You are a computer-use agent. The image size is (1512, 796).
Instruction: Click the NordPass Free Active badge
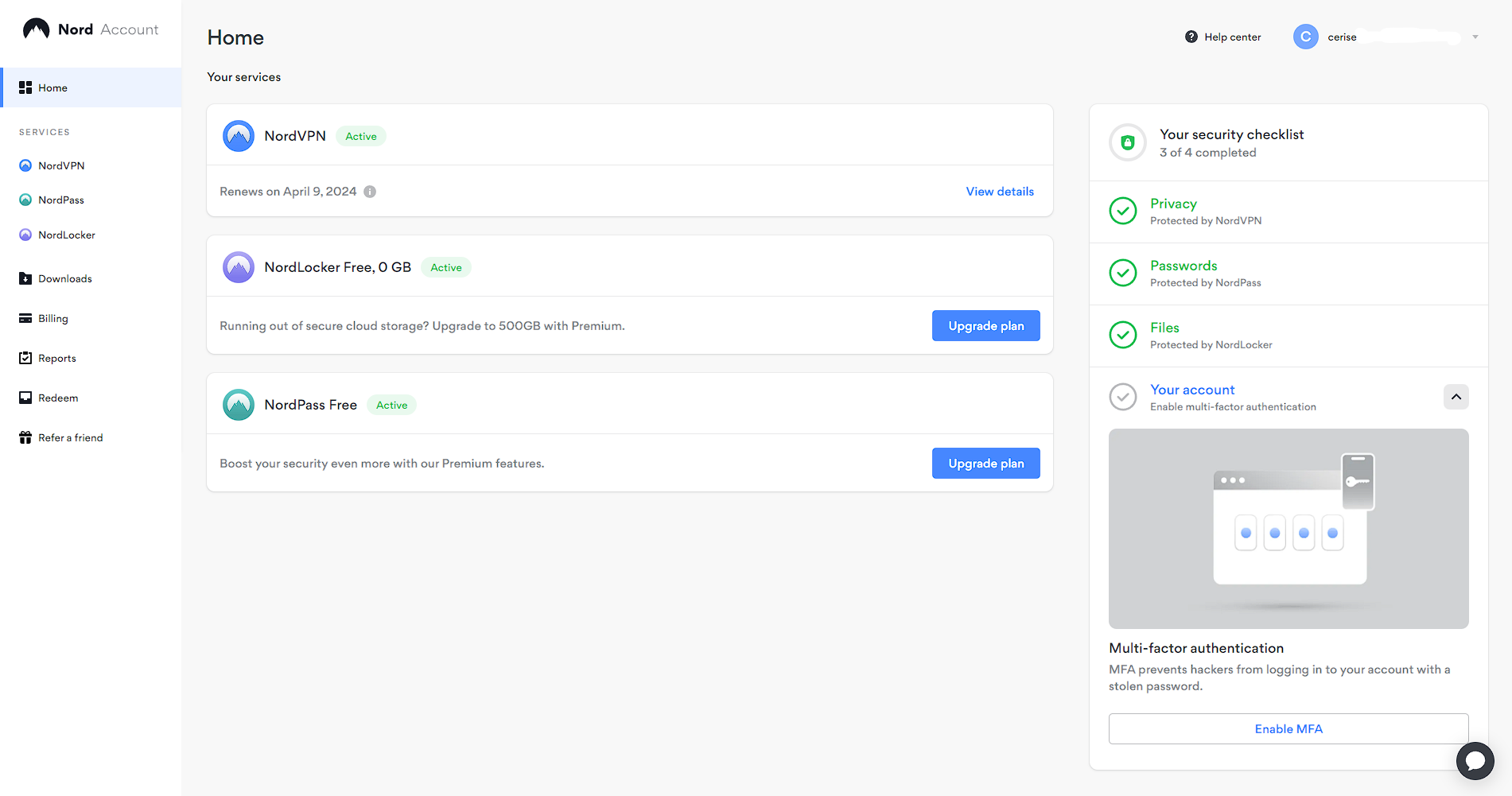point(392,405)
